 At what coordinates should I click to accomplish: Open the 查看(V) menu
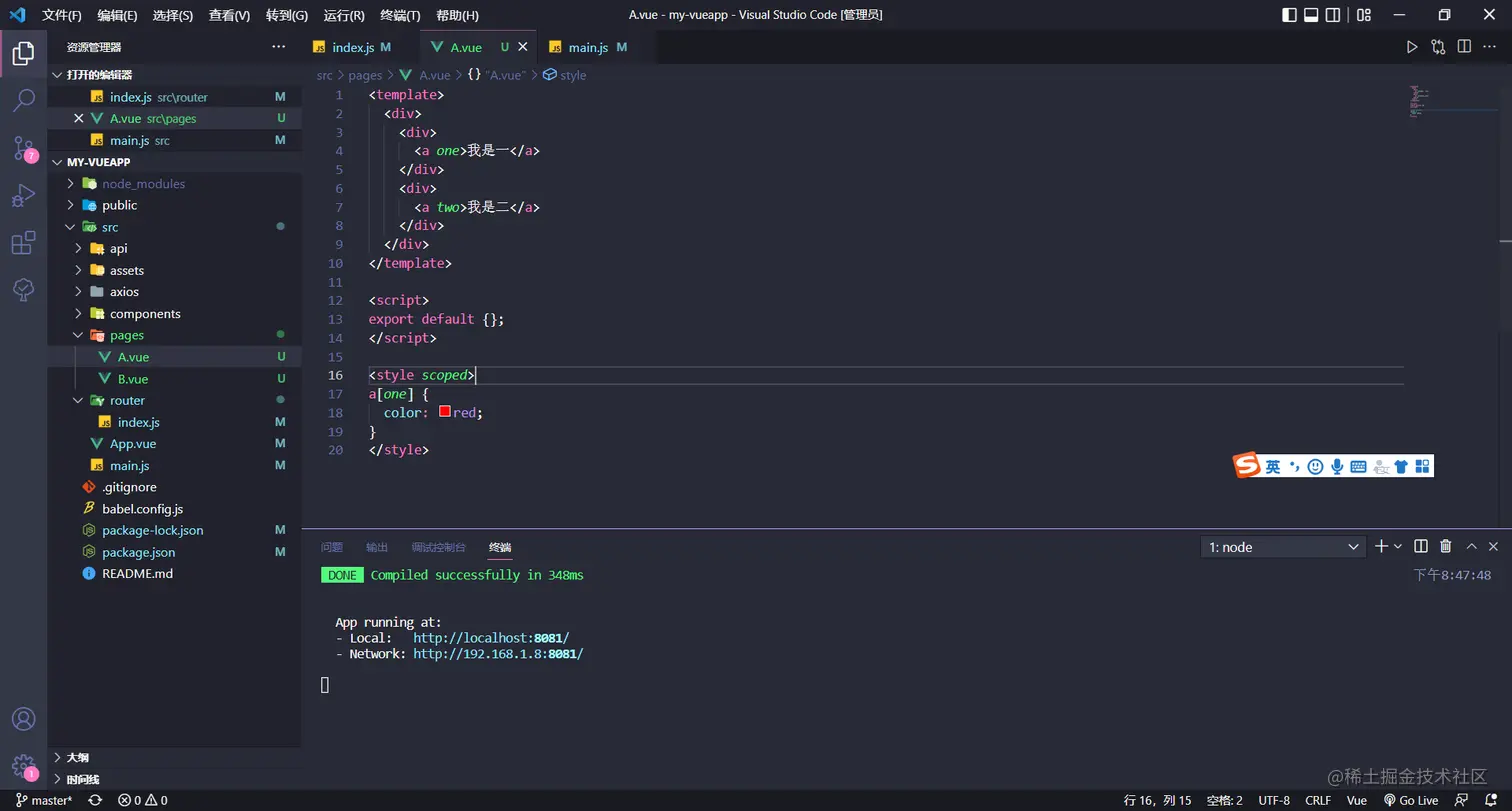230,15
